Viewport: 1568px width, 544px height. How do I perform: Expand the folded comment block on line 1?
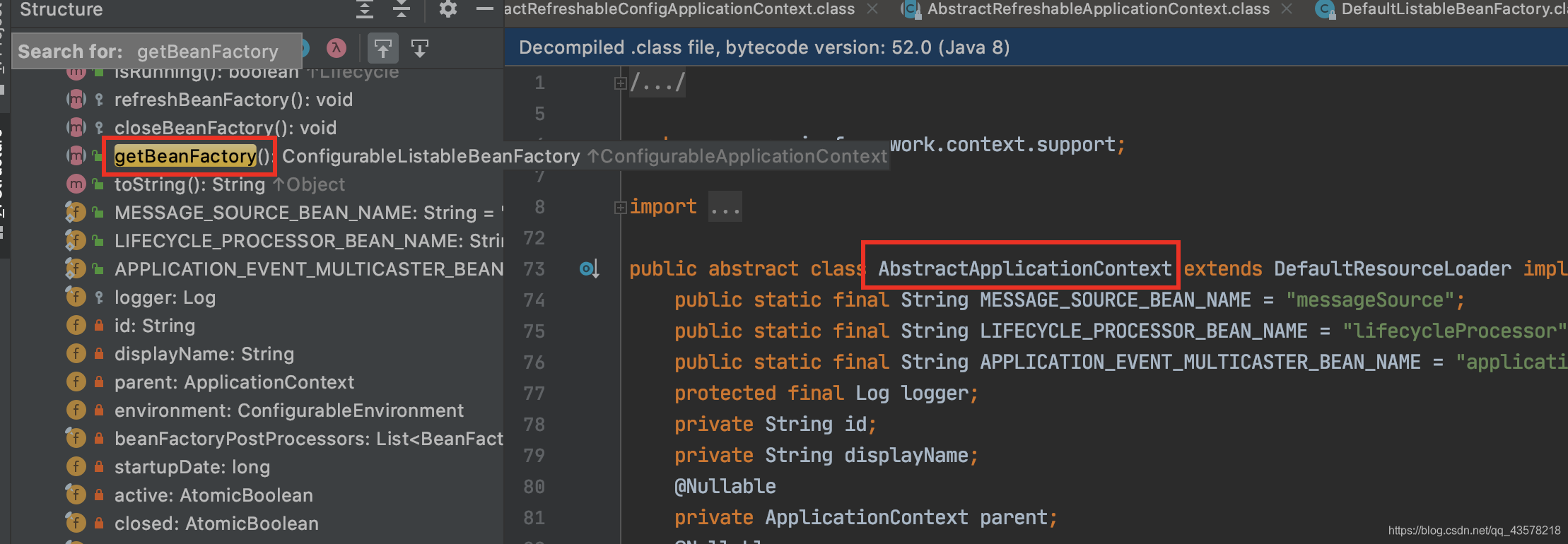click(620, 83)
